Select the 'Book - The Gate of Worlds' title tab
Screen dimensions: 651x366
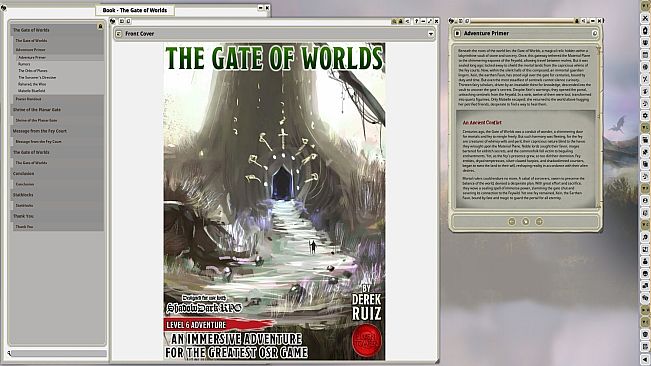click(x=135, y=10)
